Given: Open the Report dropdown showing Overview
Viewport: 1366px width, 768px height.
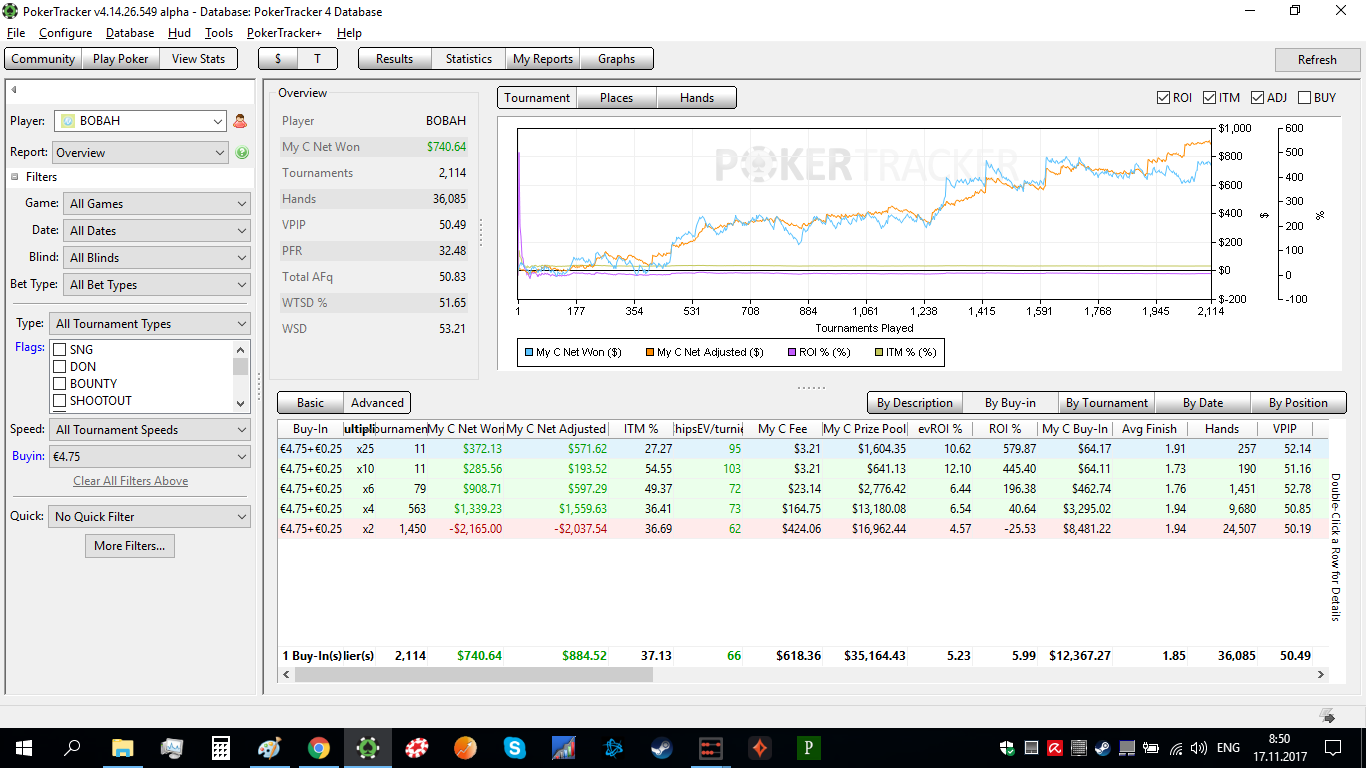Looking at the screenshot, I should [x=141, y=153].
